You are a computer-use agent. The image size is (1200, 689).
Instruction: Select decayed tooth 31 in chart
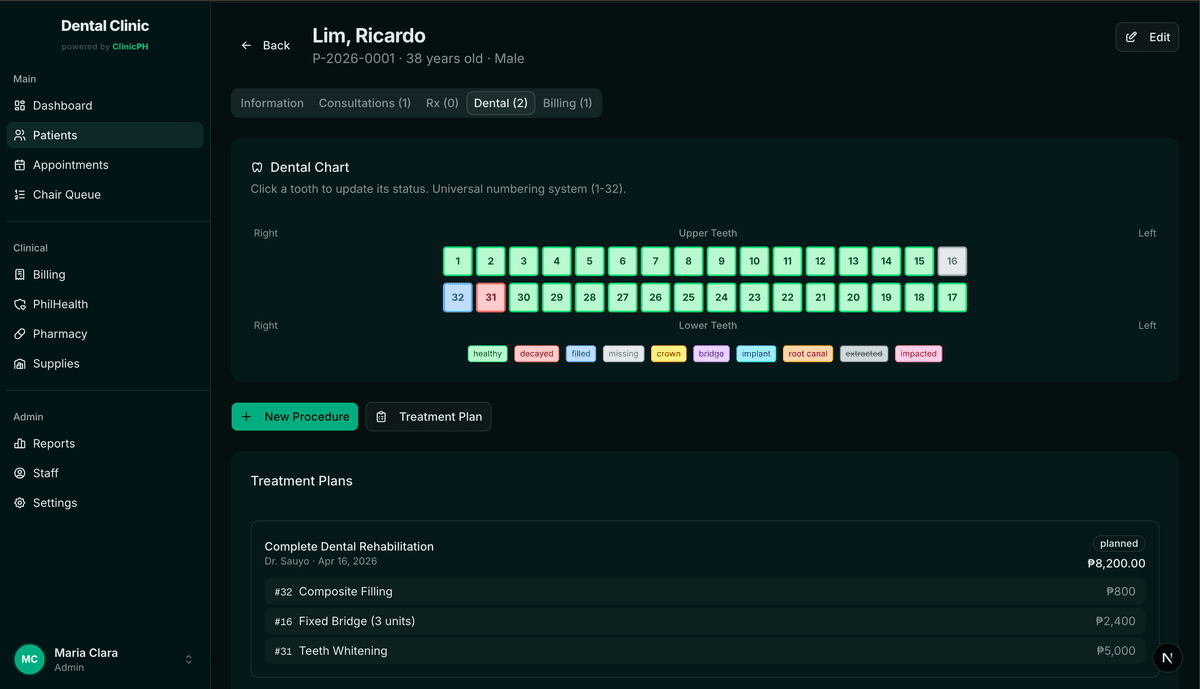(490, 298)
